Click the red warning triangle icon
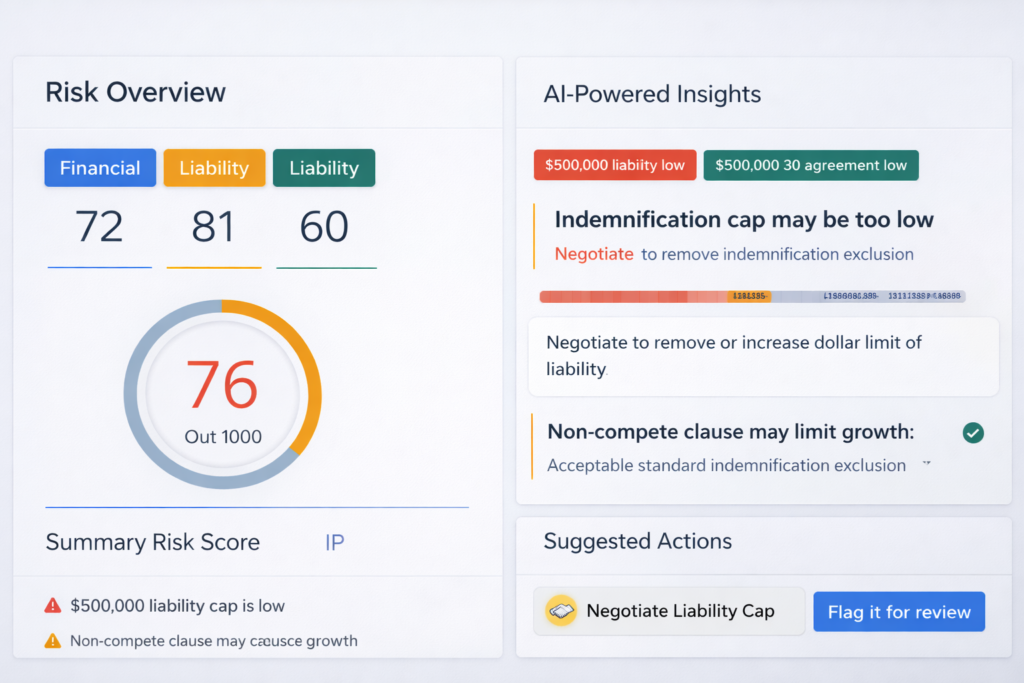 53,605
